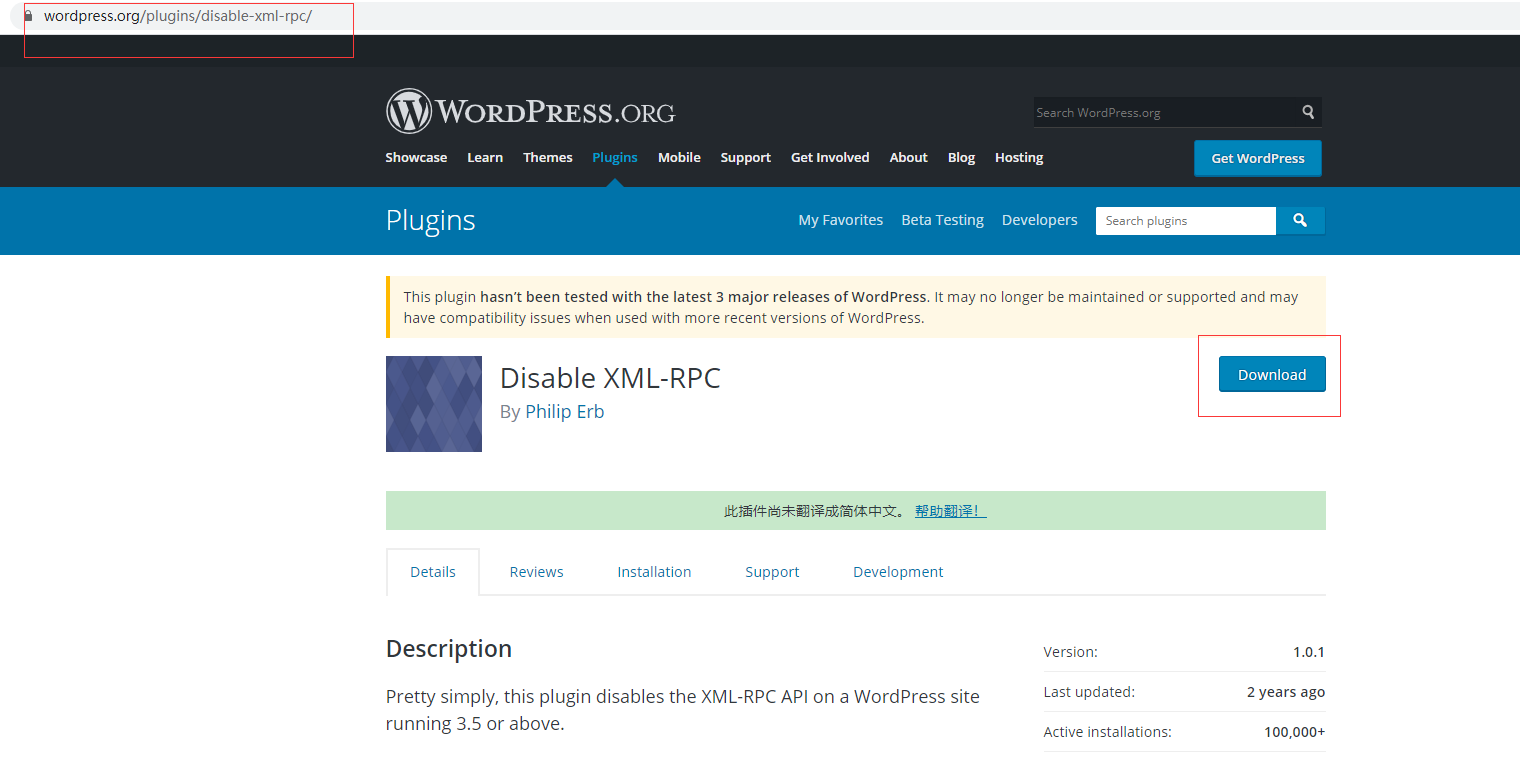Open the Developers link
This screenshot has height=760, width=1520.
point(1040,220)
